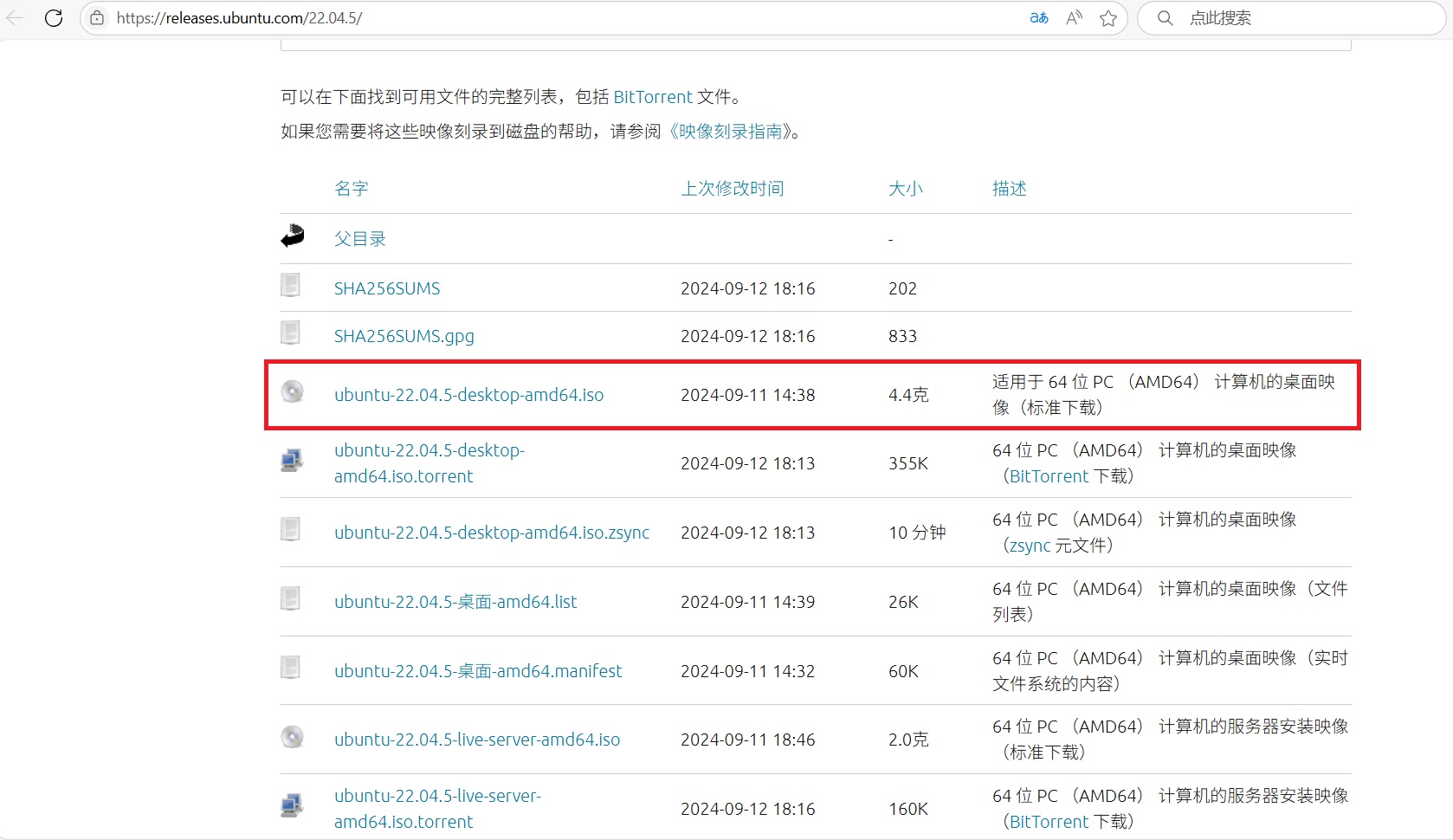Screen dimensions: 1453x840
Task: Click the CD icon beside ubuntu-22.04.5-desktop-amd64.iso
Action: pos(291,391)
